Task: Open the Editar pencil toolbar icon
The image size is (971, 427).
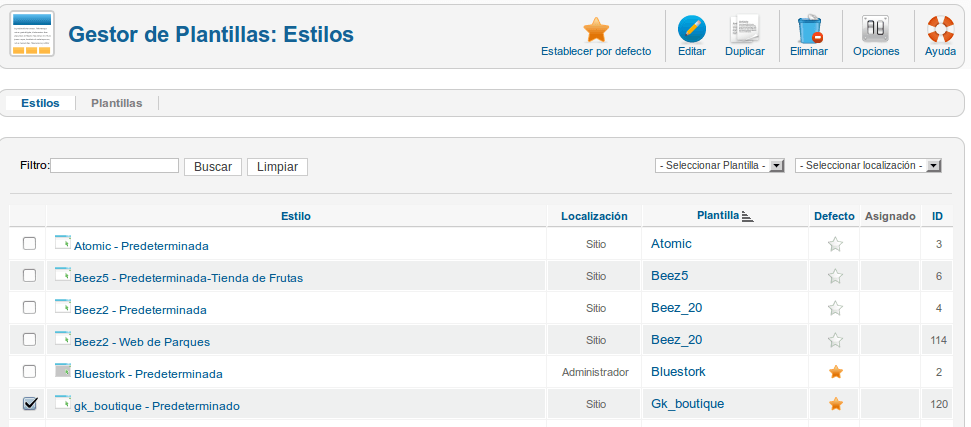Action: click(x=692, y=30)
